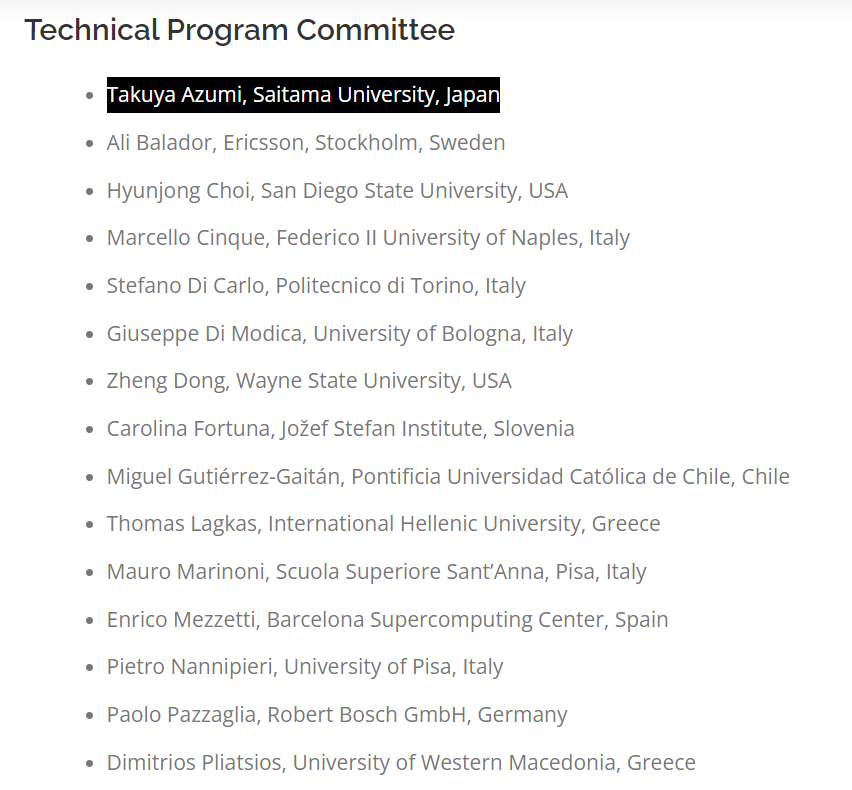This screenshot has width=852, height=790.
Task: Click the Technical Program Committee heading
Action: (240, 30)
